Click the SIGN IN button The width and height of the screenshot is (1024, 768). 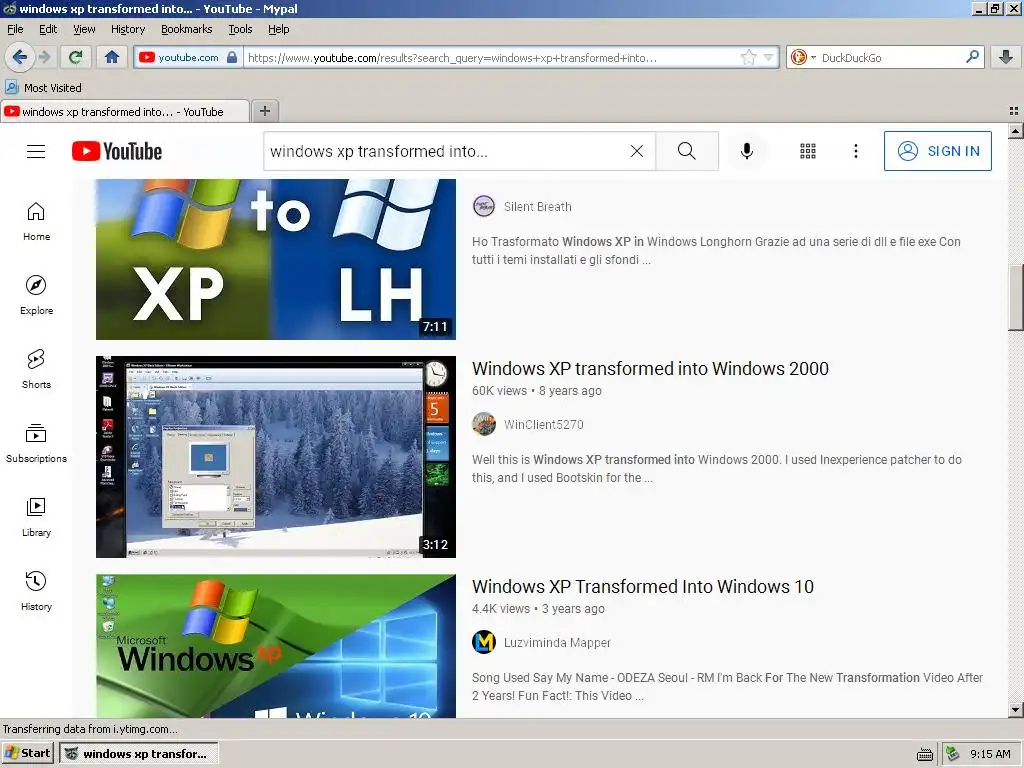[x=938, y=151]
